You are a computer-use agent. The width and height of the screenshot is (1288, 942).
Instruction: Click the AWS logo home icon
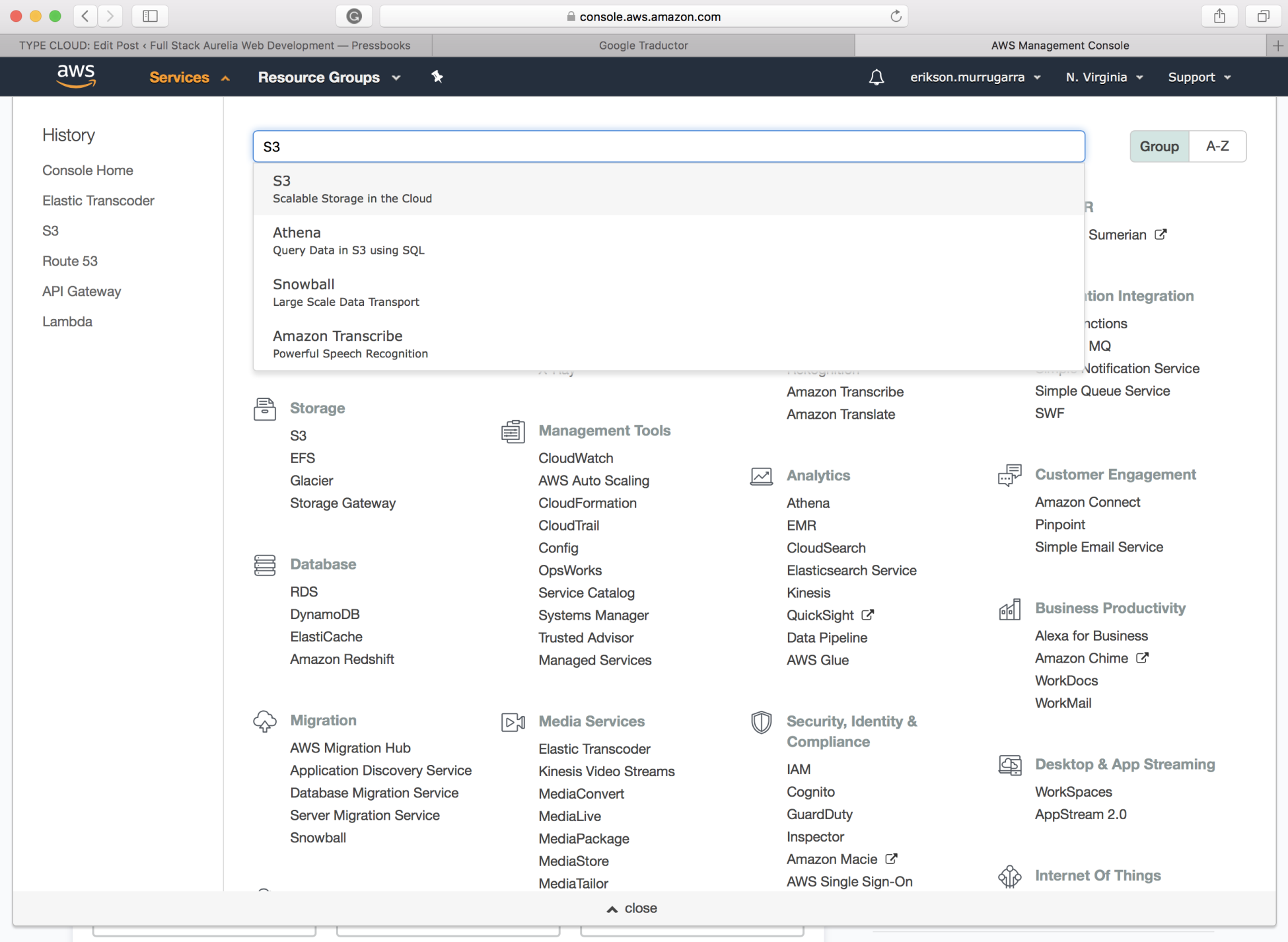pyautogui.click(x=76, y=76)
